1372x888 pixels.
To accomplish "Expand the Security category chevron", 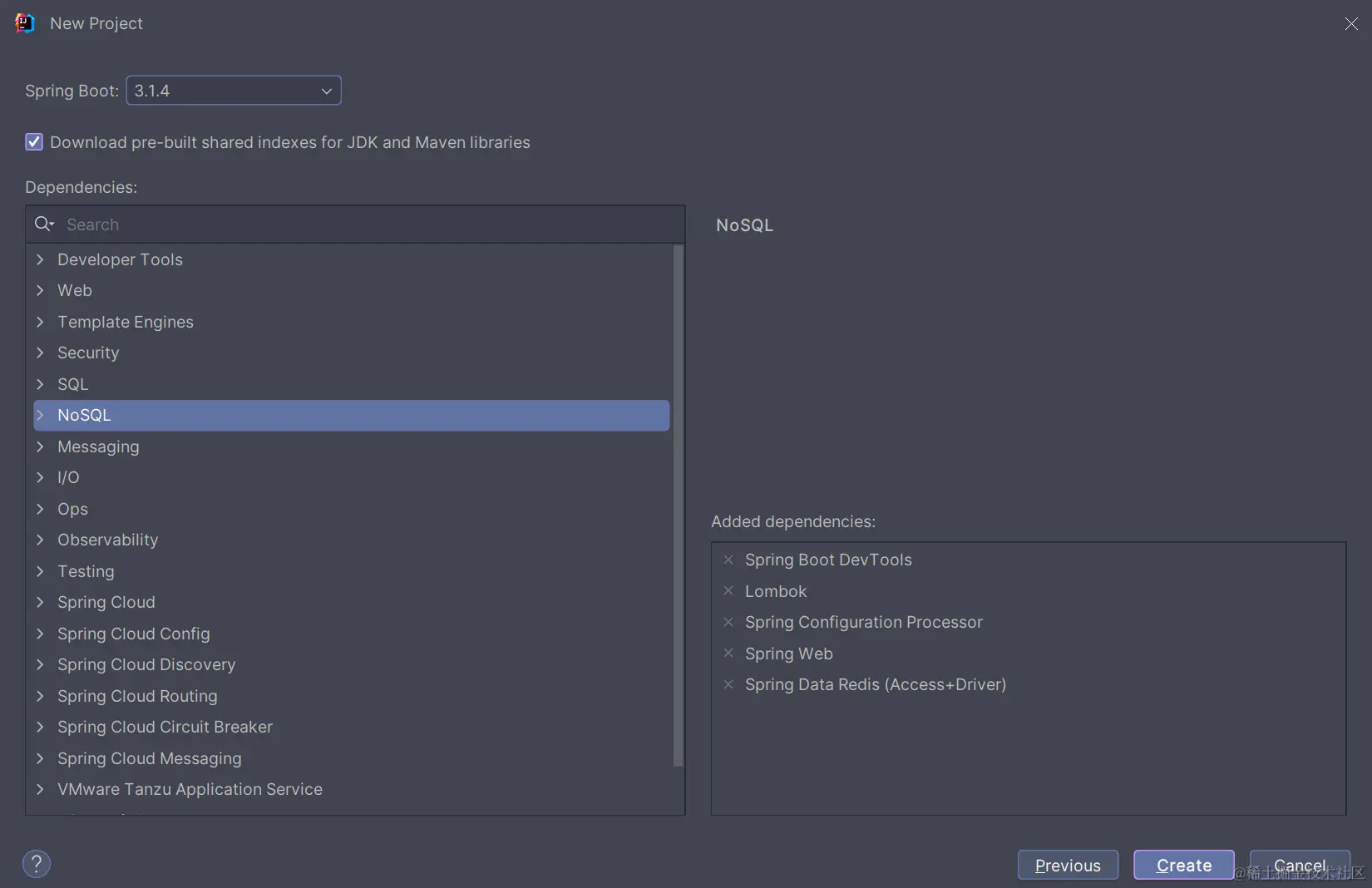I will 40,353.
